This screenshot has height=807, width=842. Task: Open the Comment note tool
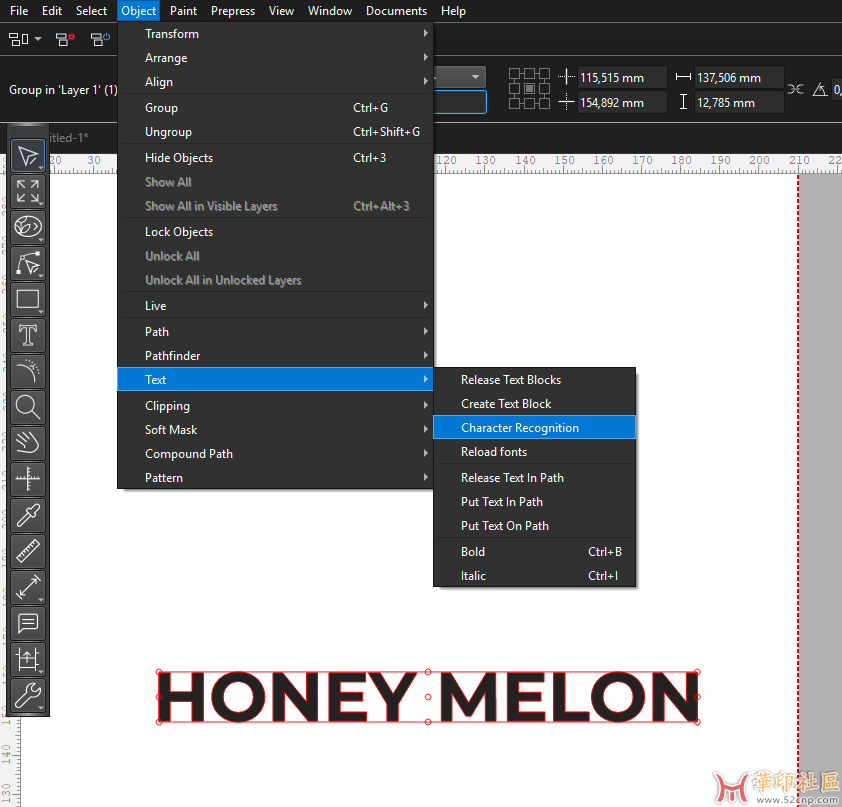point(28,622)
